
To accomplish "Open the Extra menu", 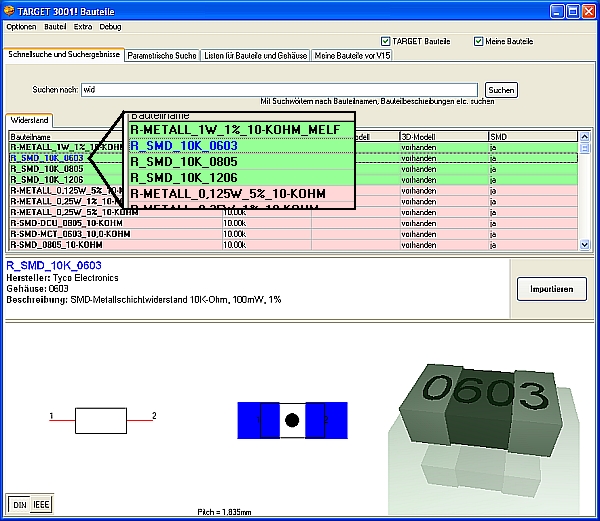I will [83, 26].
